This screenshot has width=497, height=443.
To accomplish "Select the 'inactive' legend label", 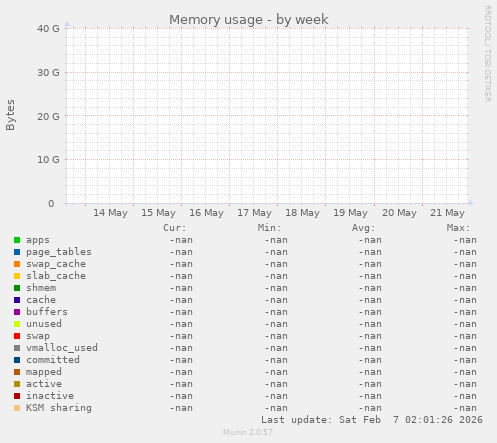I will tap(50, 396).
